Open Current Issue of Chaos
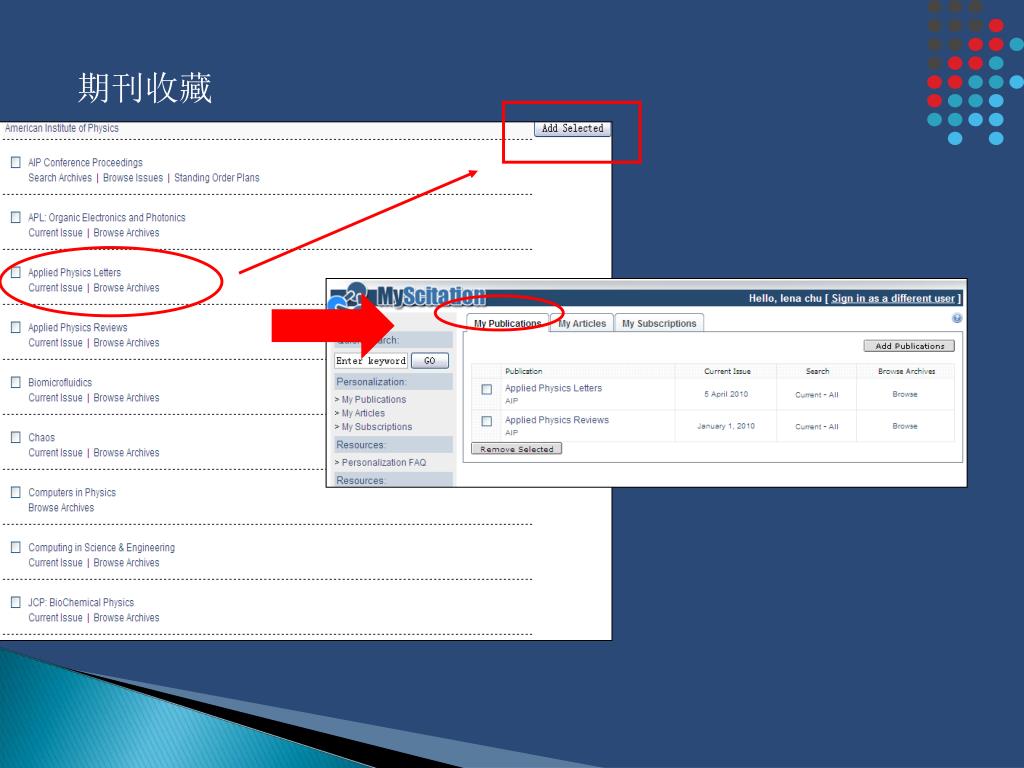The image size is (1024, 768). point(56,453)
